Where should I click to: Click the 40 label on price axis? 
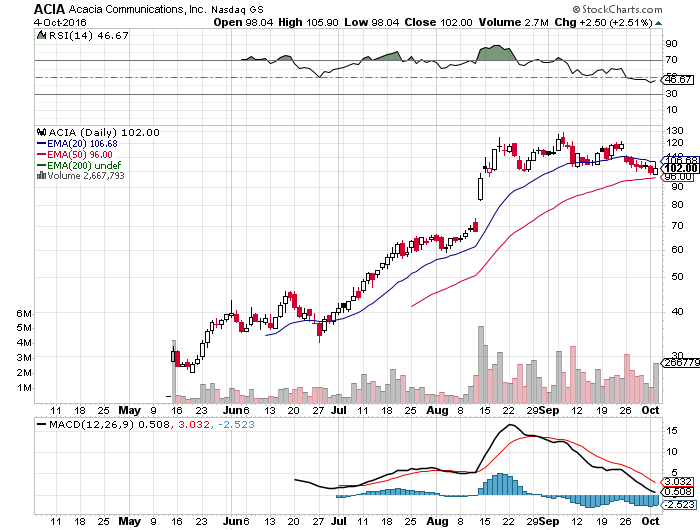677,312
